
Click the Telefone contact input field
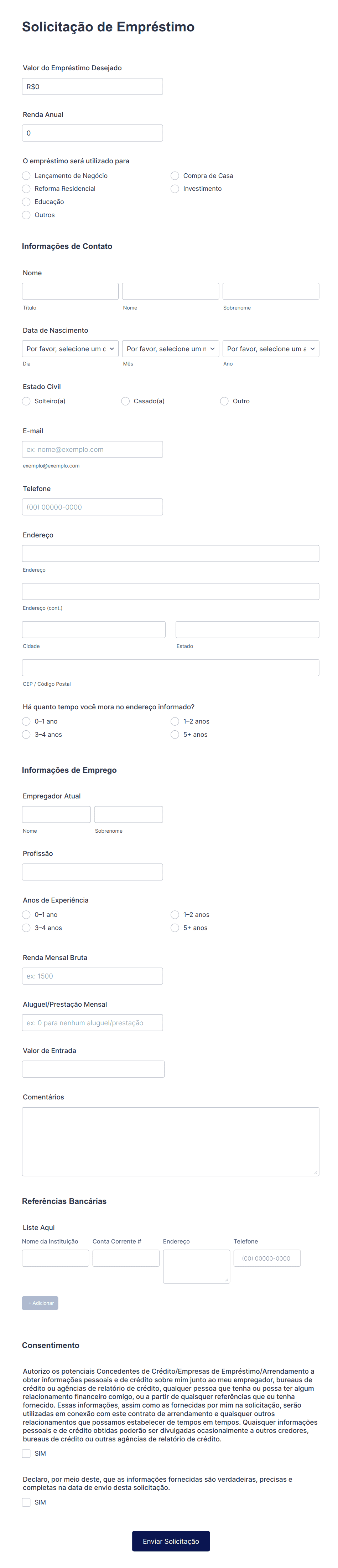pyautogui.click(x=92, y=507)
